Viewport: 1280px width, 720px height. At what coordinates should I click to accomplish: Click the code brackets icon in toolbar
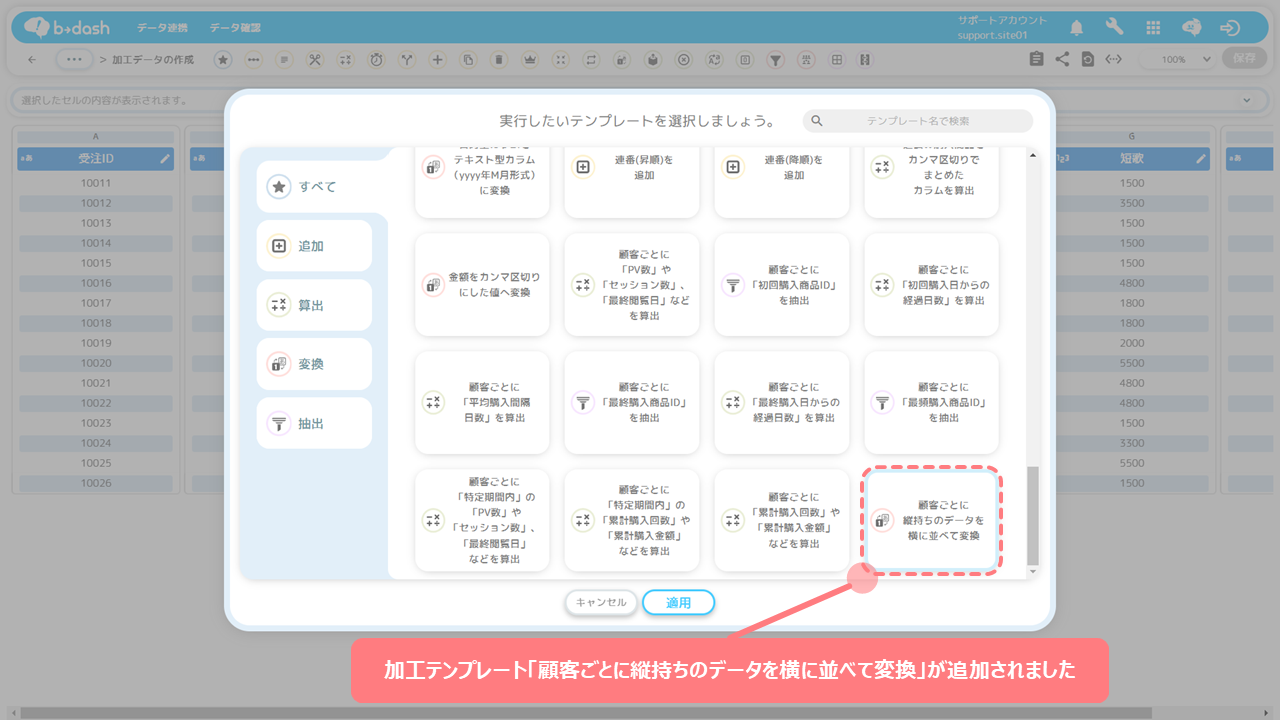click(x=1113, y=59)
